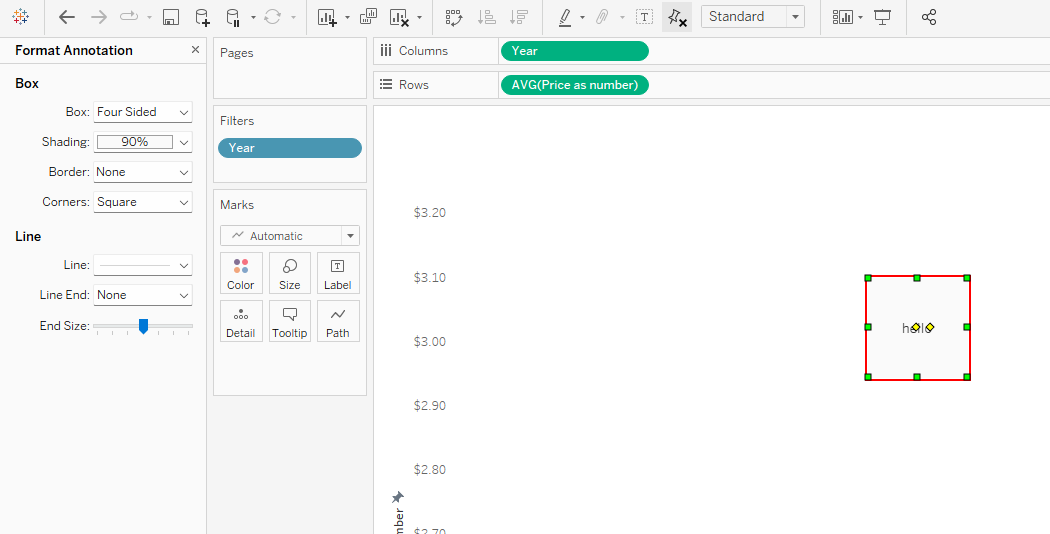Click the Label button on Marks card
1050x534 pixels.
[x=338, y=273]
